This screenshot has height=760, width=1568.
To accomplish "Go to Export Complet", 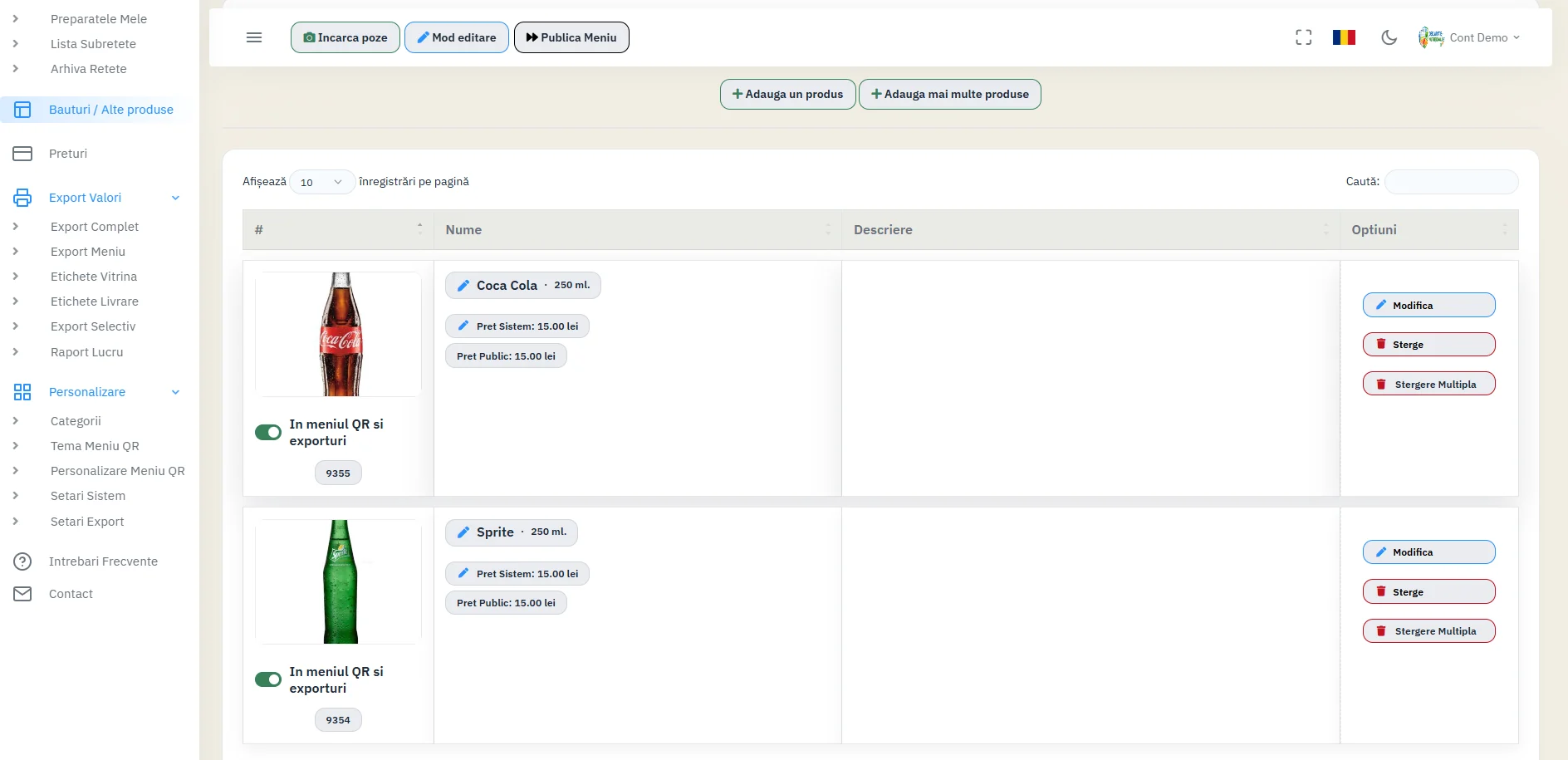I will click(x=95, y=227).
